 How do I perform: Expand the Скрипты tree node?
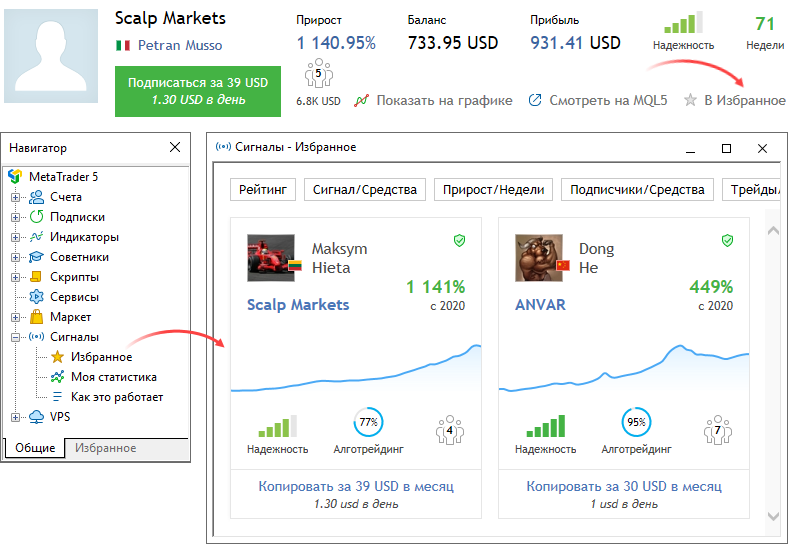coord(16,277)
